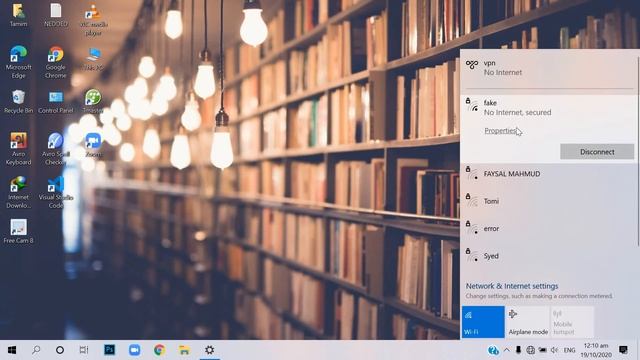The height and width of the screenshot is (360, 640).
Task: Click the battery tray icon
Action: 542,350
